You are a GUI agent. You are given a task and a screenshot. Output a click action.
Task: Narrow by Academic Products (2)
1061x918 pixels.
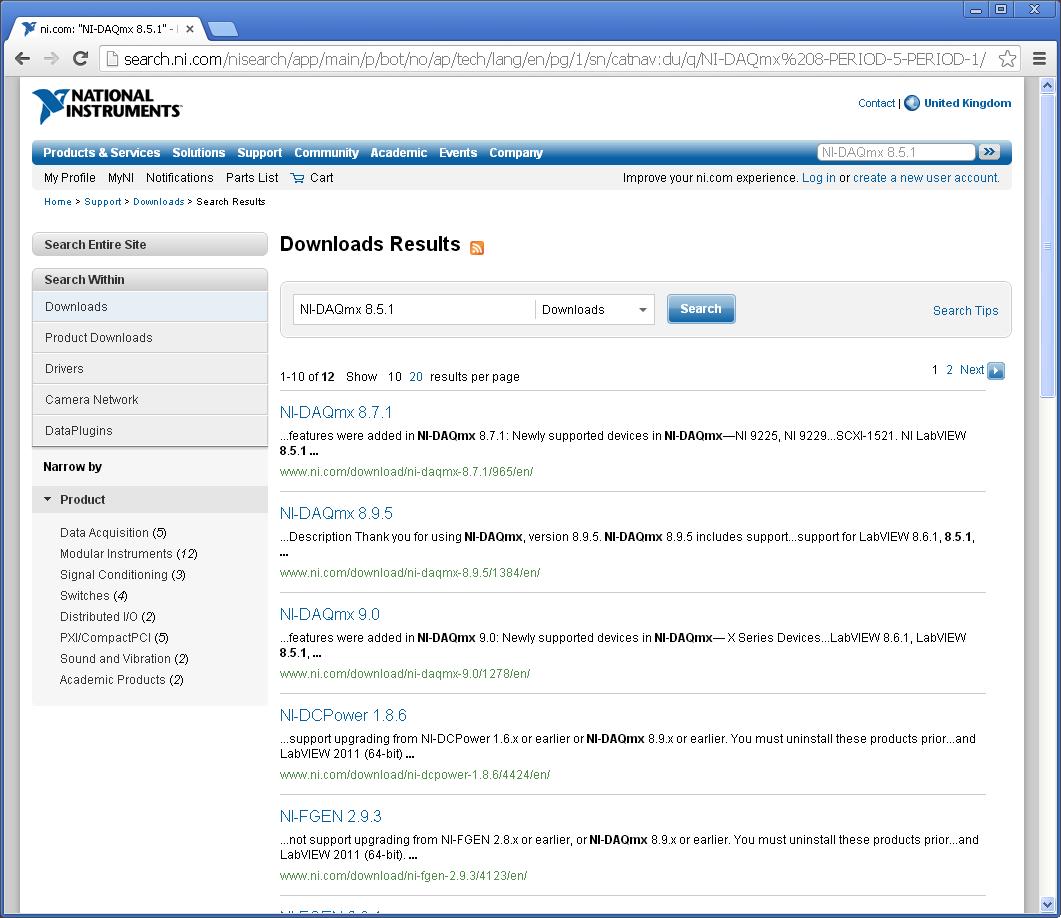pyautogui.click(x=121, y=680)
